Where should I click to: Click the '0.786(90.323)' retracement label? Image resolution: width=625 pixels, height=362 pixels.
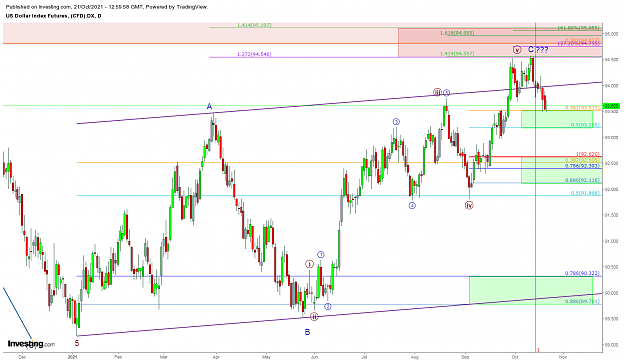coord(582,273)
